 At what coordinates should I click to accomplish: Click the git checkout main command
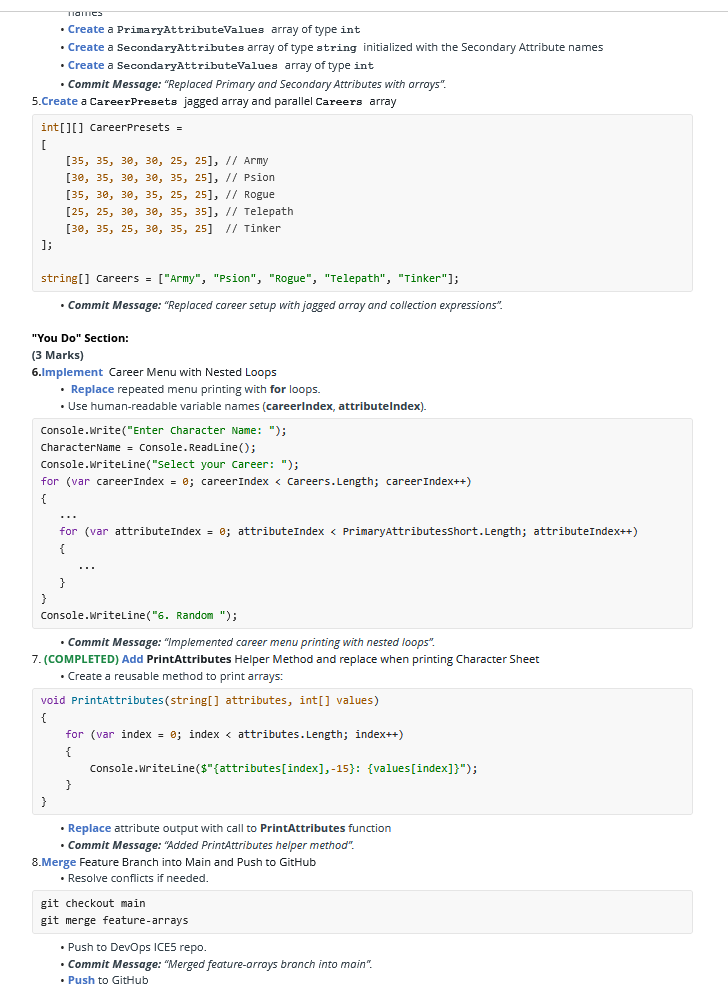coord(92,903)
